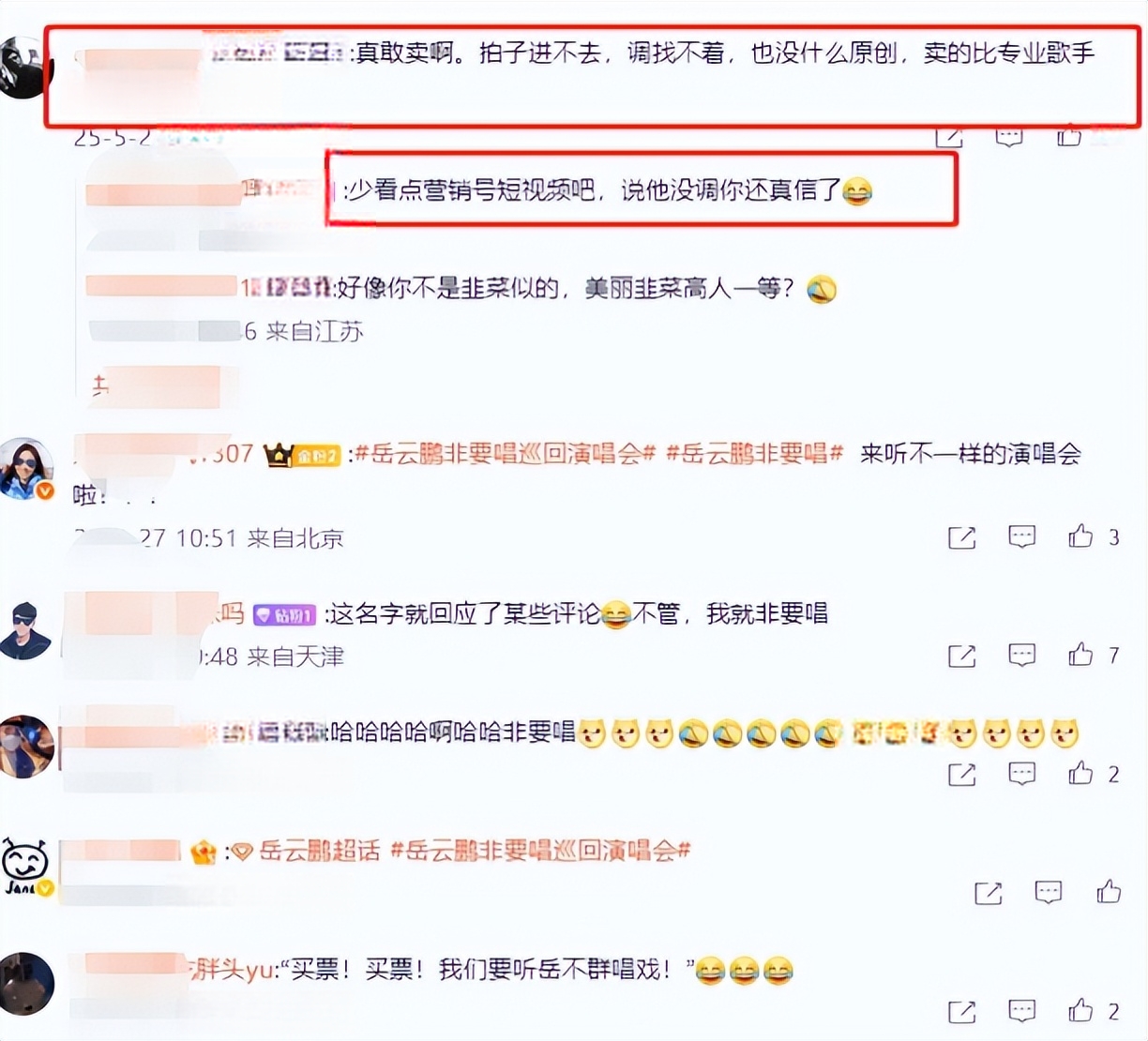Screen dimensions: 1148x1041
Task: Like the comment from Beijing with 3 likes
Action: coord(1080,536)
